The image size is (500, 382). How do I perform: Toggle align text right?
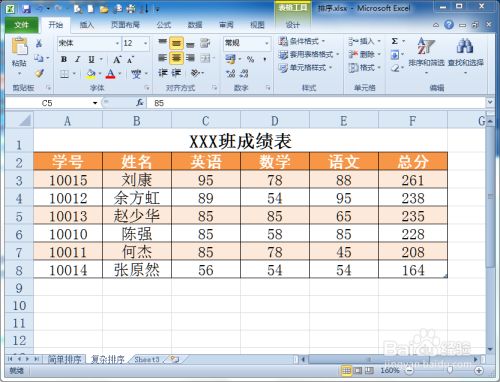click(x=190, y=58)
